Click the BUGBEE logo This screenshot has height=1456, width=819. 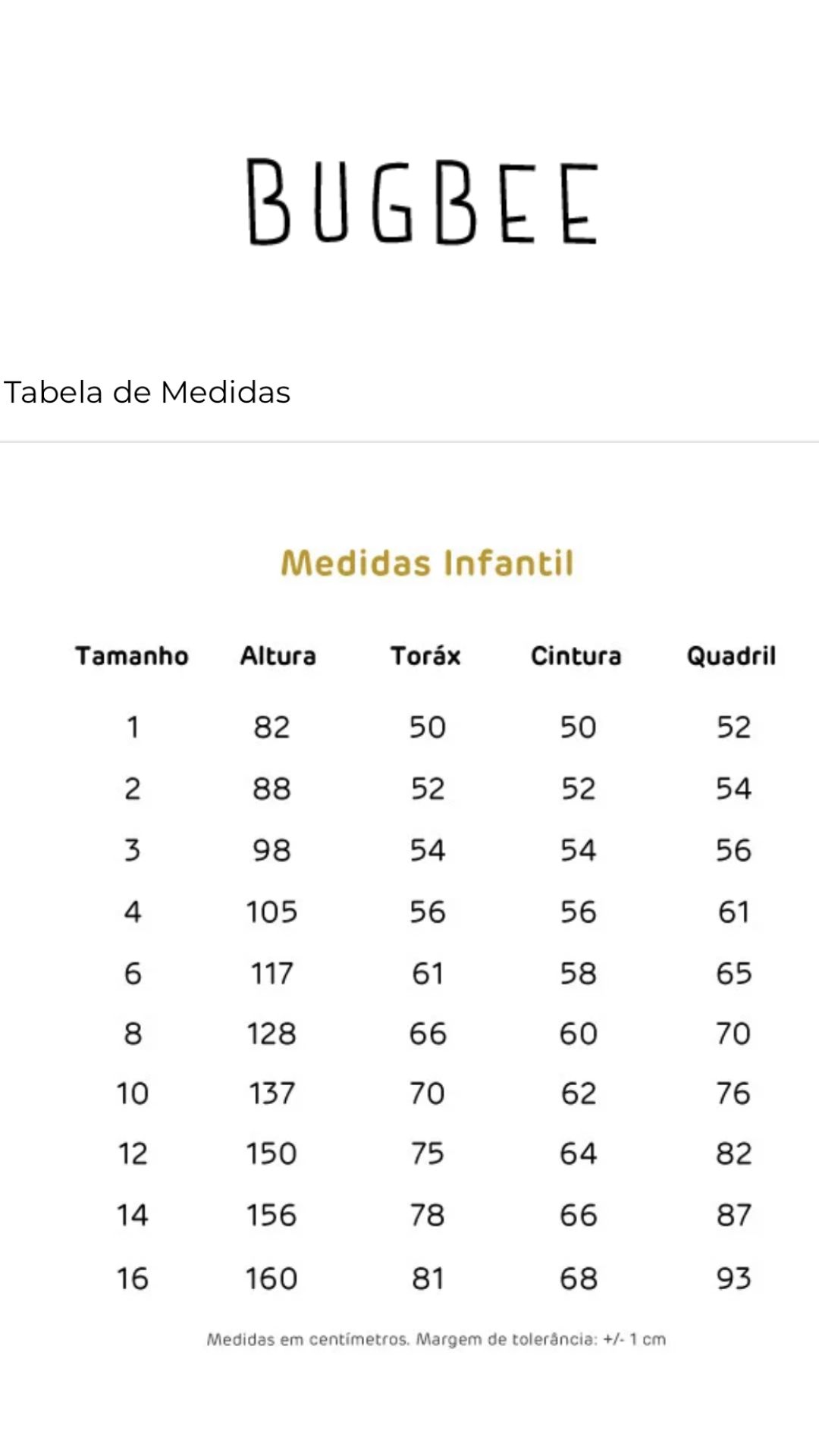click(x=422, y=202)
